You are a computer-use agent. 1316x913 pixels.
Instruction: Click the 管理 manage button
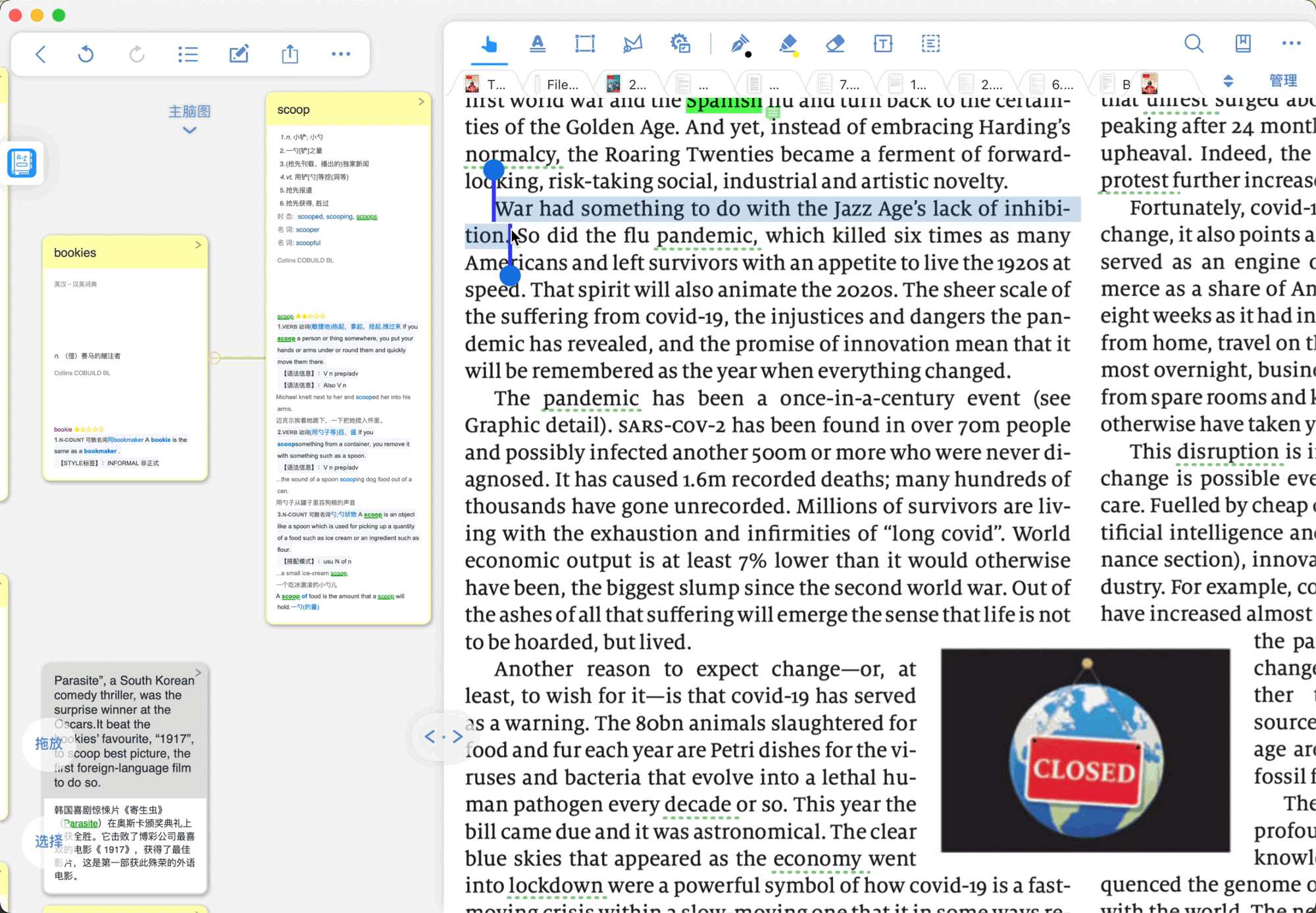(x=1282, y=81)
